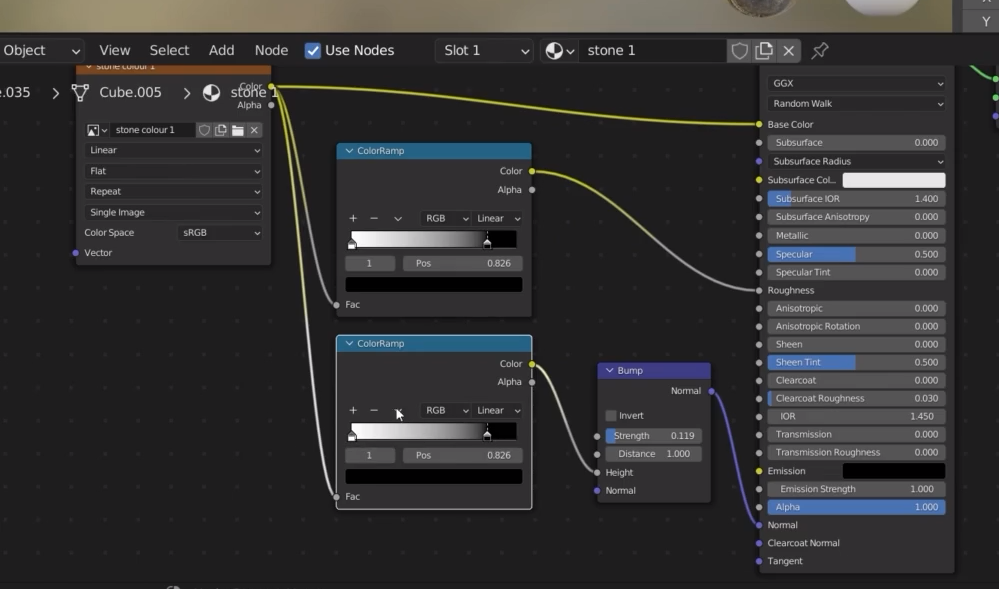
Task: Click Pos 0.826 field in ColorRamp feeding Roughness
Action: click(x=463, y=263)
